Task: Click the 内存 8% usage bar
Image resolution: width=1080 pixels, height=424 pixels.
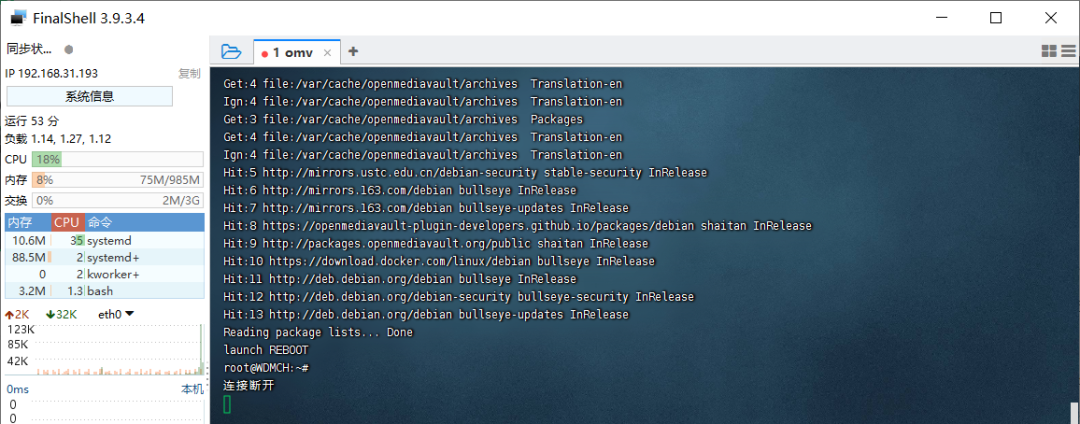Action: pos(118,180)
